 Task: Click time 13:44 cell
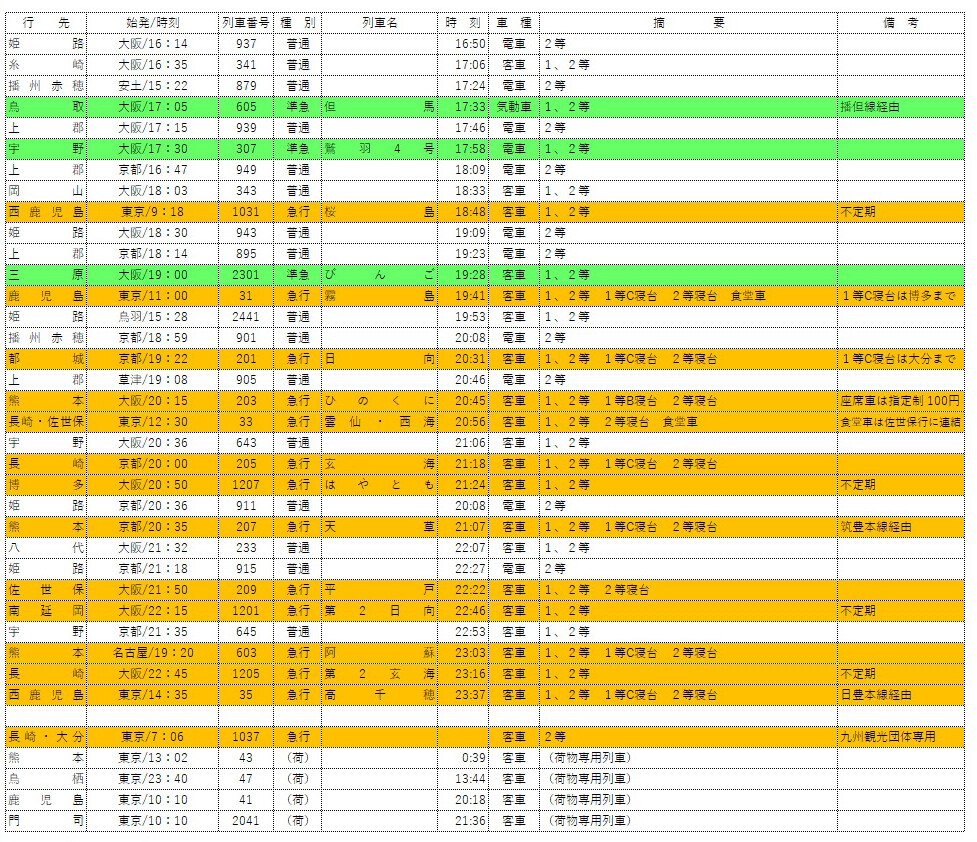(463, 778)
